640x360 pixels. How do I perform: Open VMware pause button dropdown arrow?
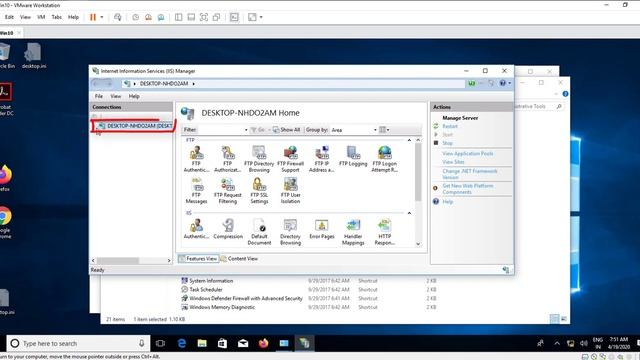click(x=102, y=17)
